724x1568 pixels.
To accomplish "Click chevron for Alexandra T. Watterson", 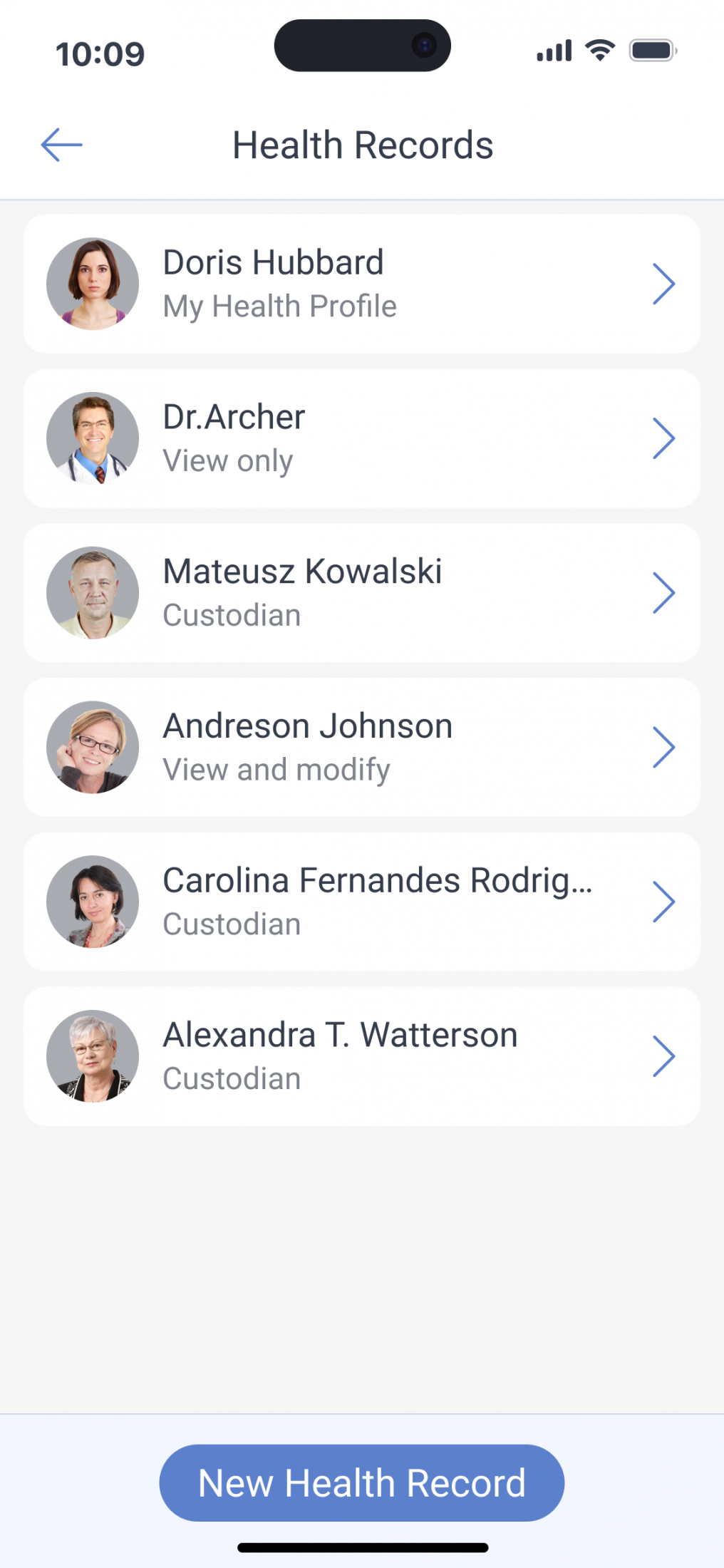I will [x=663, y=1056].
